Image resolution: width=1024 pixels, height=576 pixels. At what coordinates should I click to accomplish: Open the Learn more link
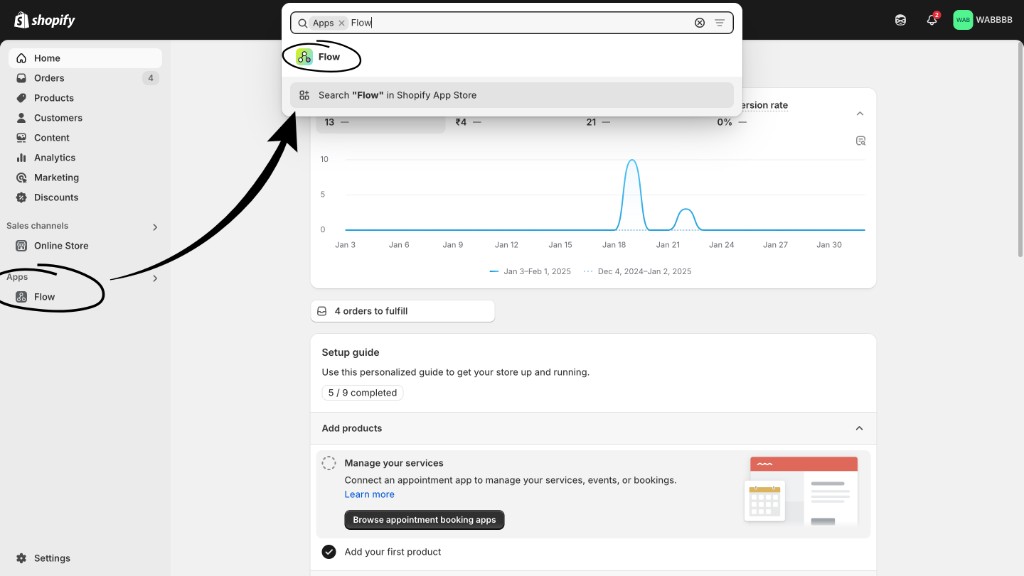pyautogui.click(x=370, y=494)
